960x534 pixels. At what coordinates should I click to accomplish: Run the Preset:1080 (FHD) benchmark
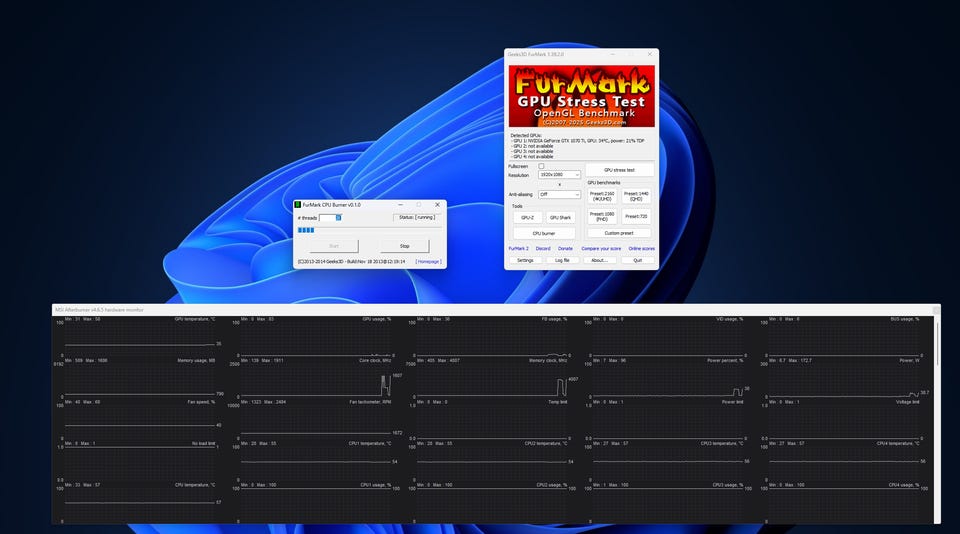click(x=602, y=216)
